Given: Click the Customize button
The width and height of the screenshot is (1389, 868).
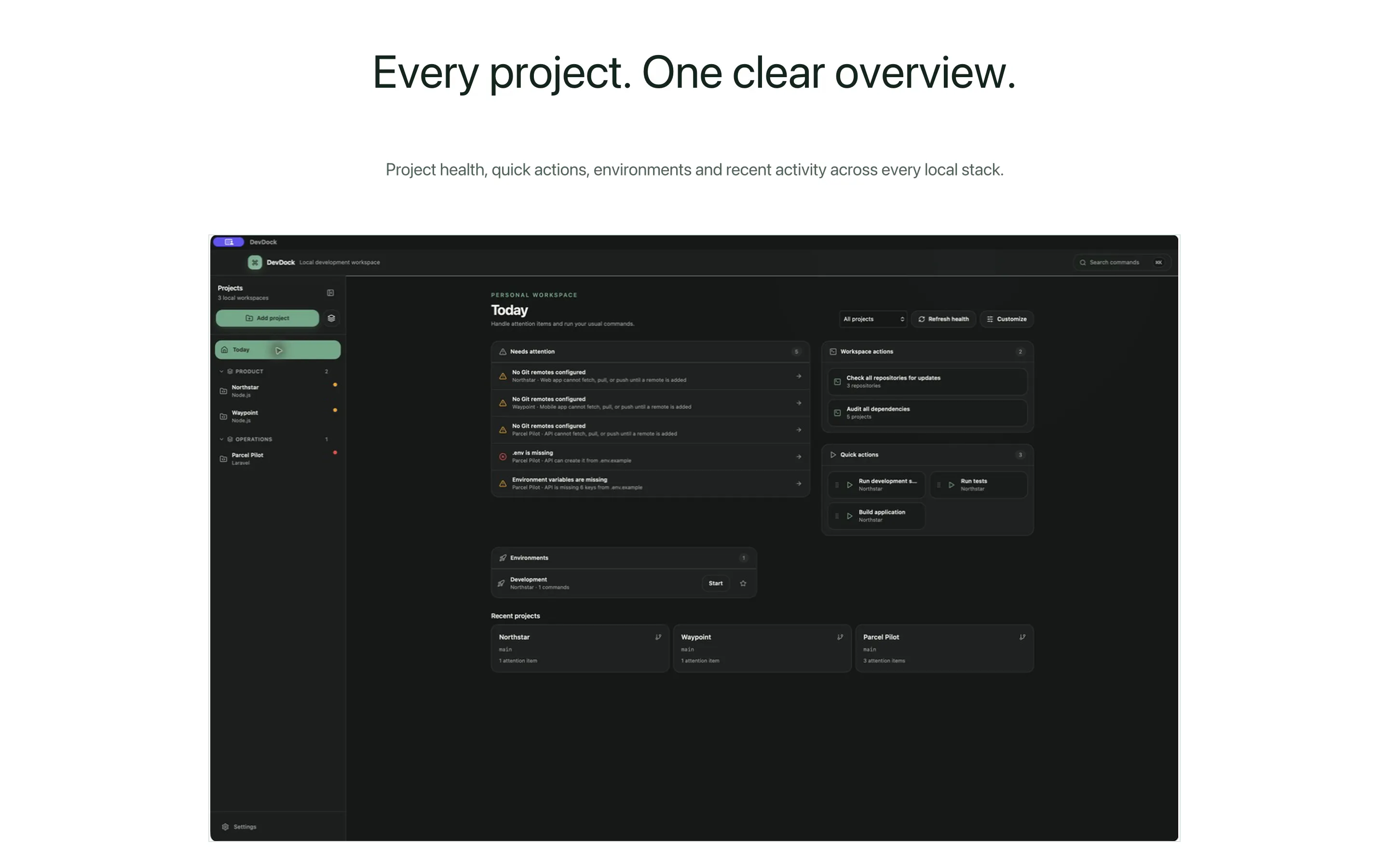Looking at the screenshot, I should [x=1006, y=319].
